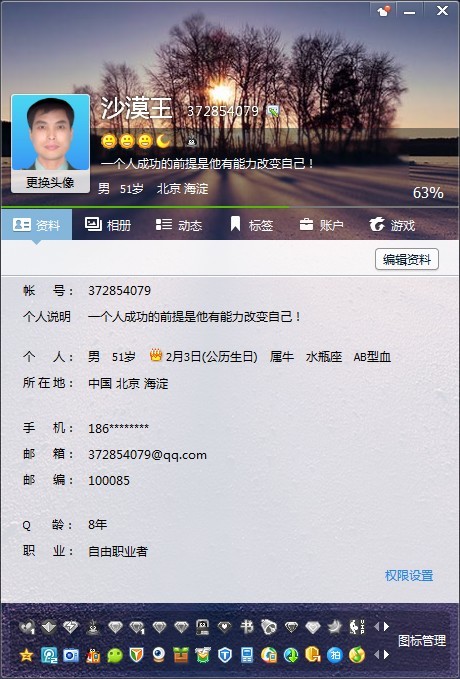Select the 账户 account tab
The height and width of the screenshot is (679, 460).
pos(321,225)
